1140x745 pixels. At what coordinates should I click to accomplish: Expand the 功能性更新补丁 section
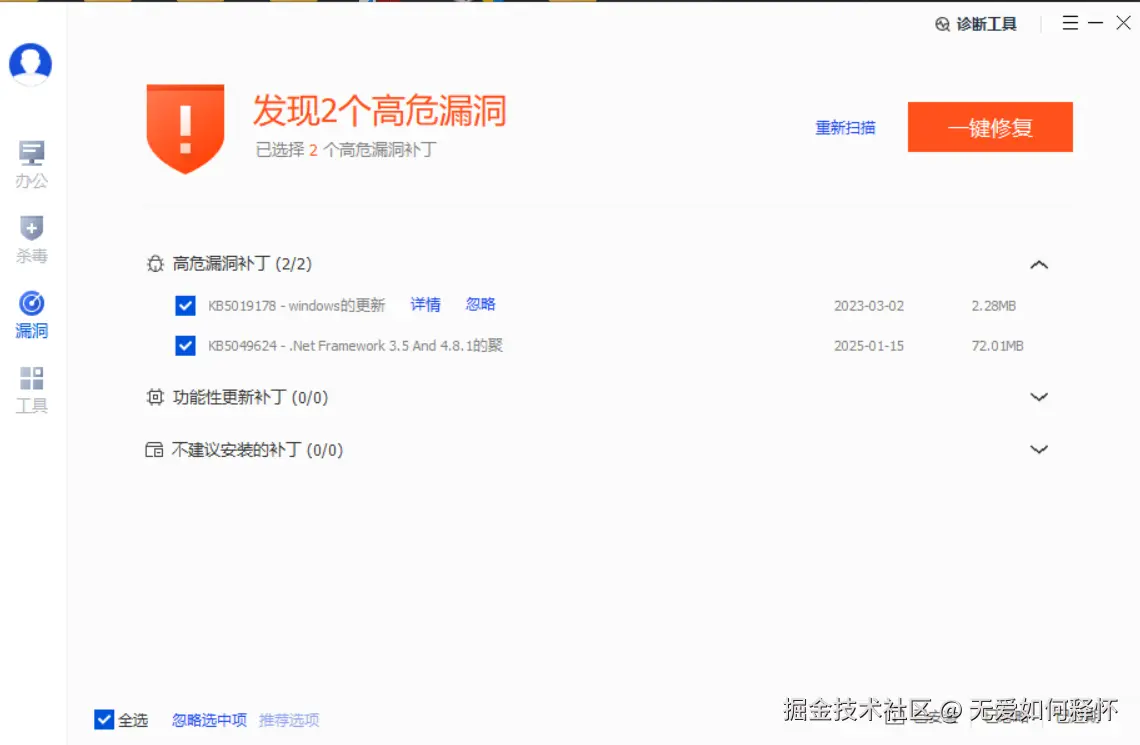tap(1039, 397)
